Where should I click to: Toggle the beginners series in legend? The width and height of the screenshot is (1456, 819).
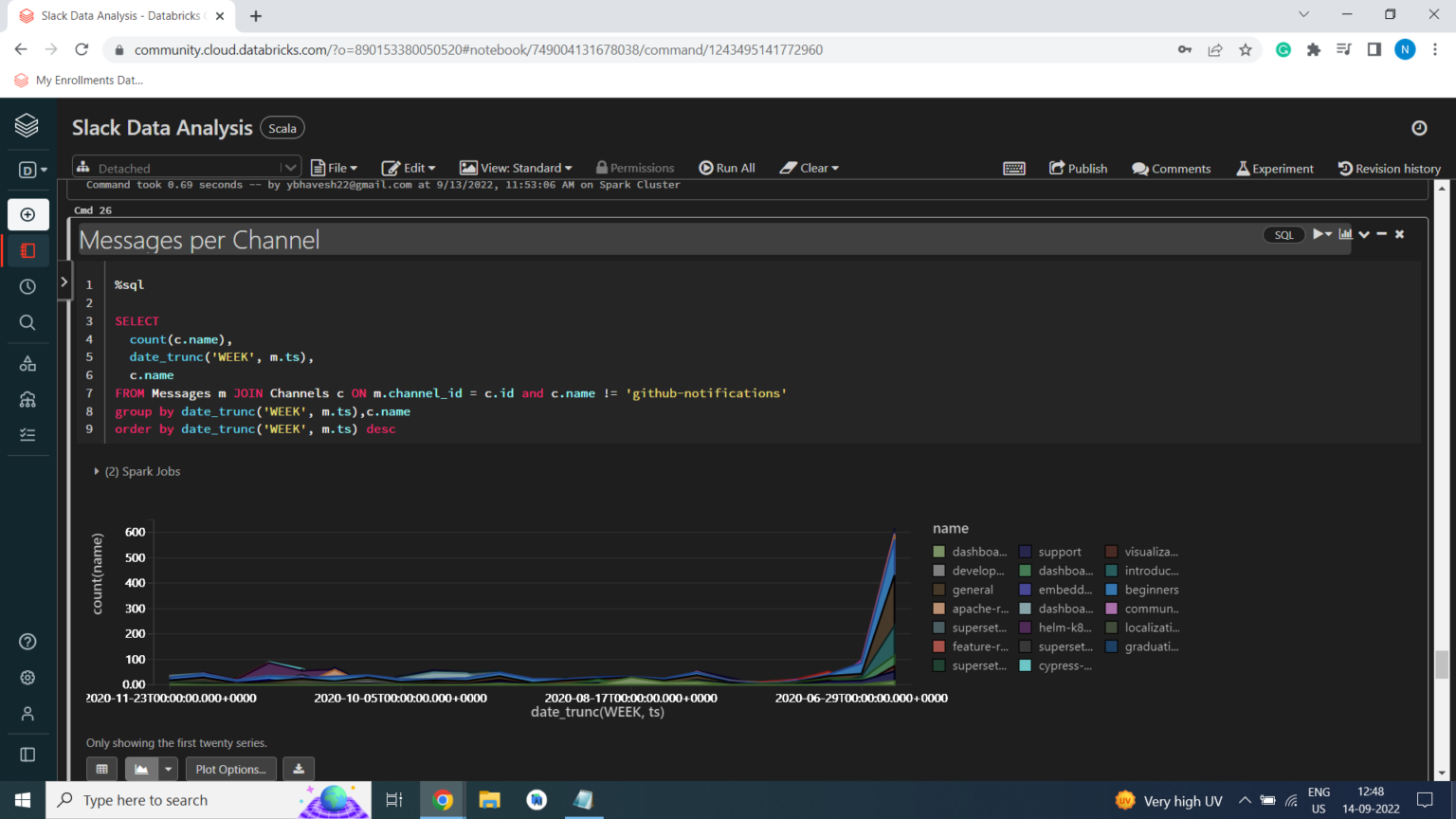point(1151,590)
